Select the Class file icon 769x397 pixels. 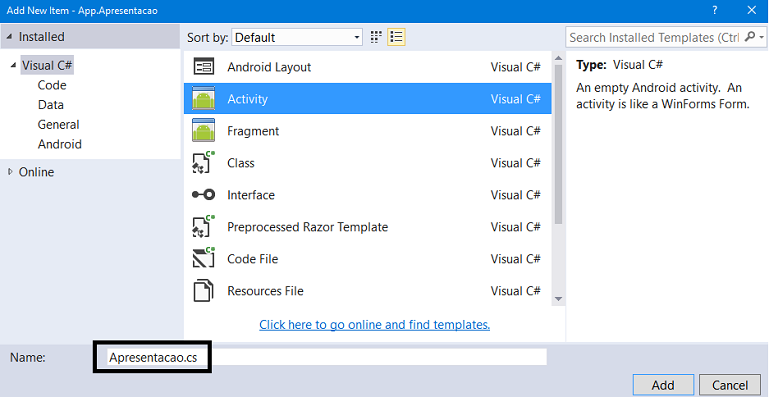click(x=204, y=163)
